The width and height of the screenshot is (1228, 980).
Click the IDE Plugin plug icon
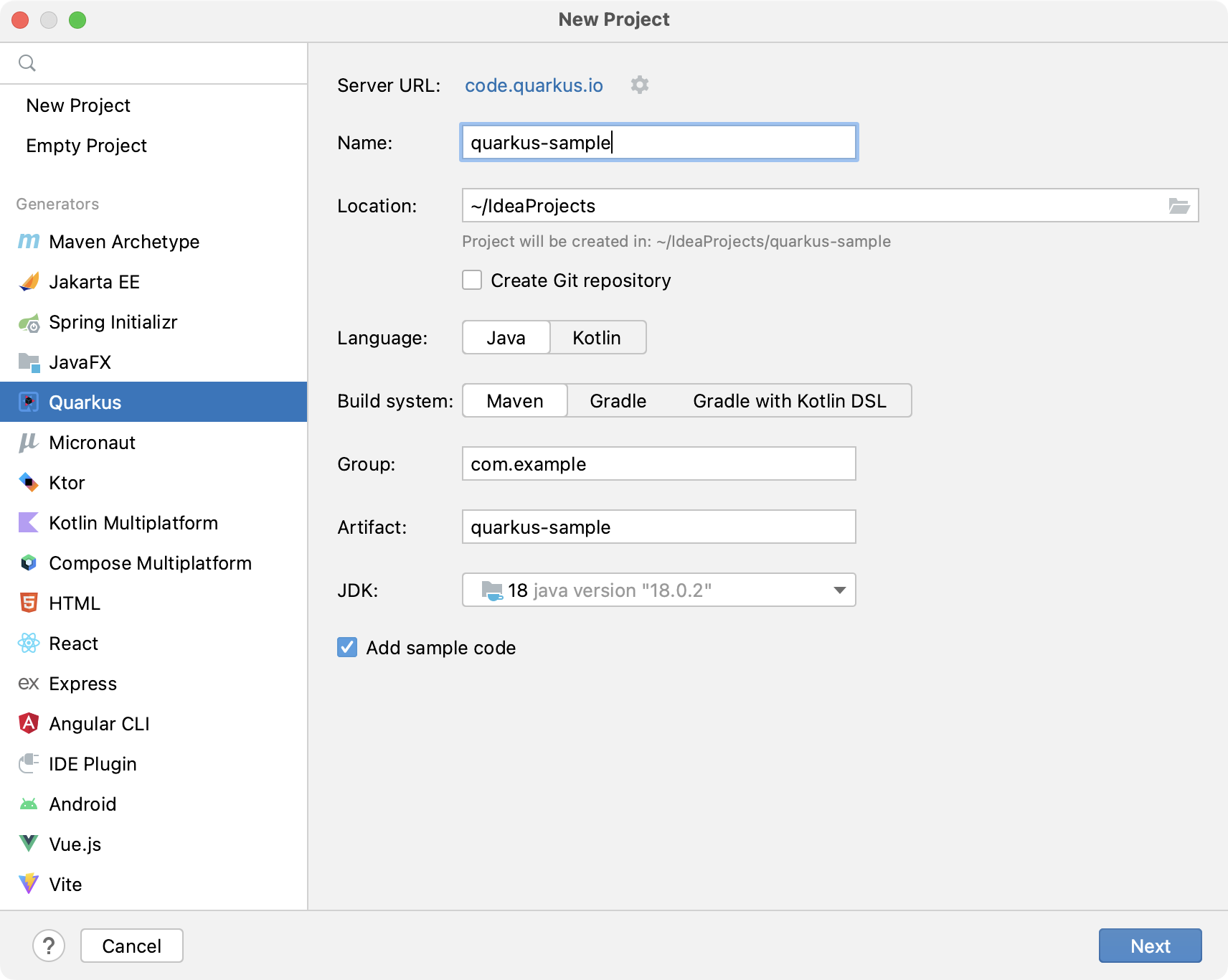point(29,763)
